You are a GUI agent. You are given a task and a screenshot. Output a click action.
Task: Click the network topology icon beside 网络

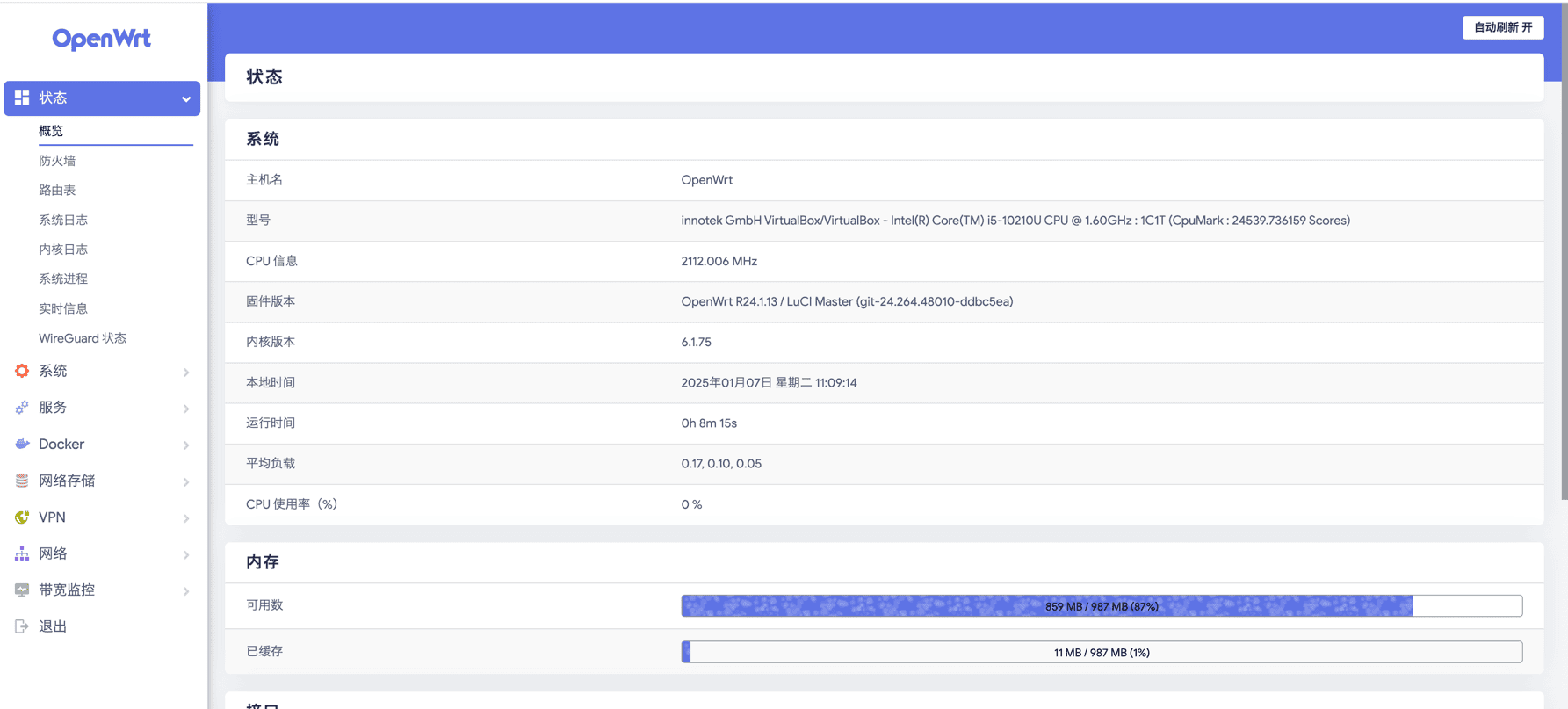22,553
